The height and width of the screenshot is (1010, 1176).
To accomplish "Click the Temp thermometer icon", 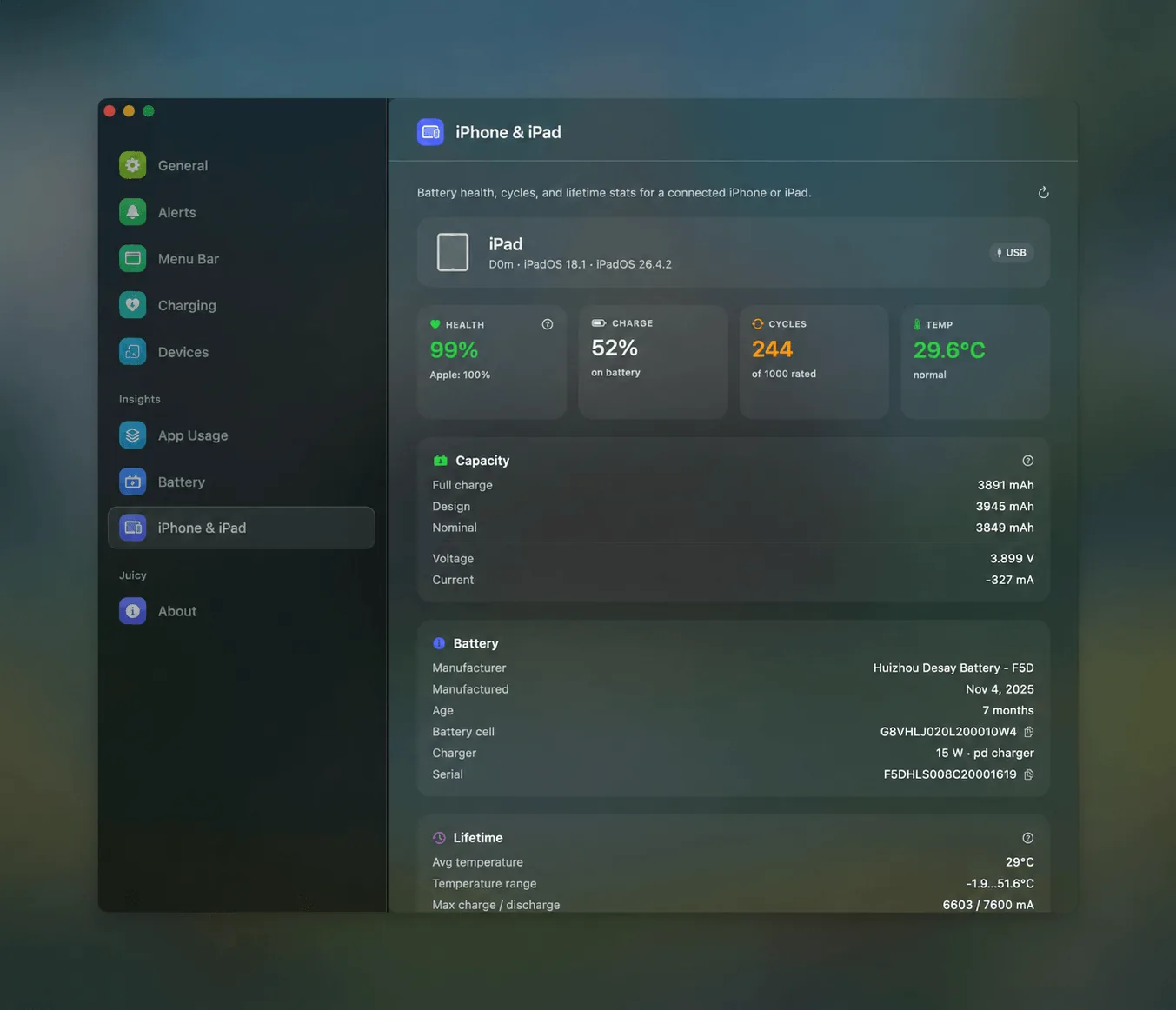I will [x=917, y=324].
